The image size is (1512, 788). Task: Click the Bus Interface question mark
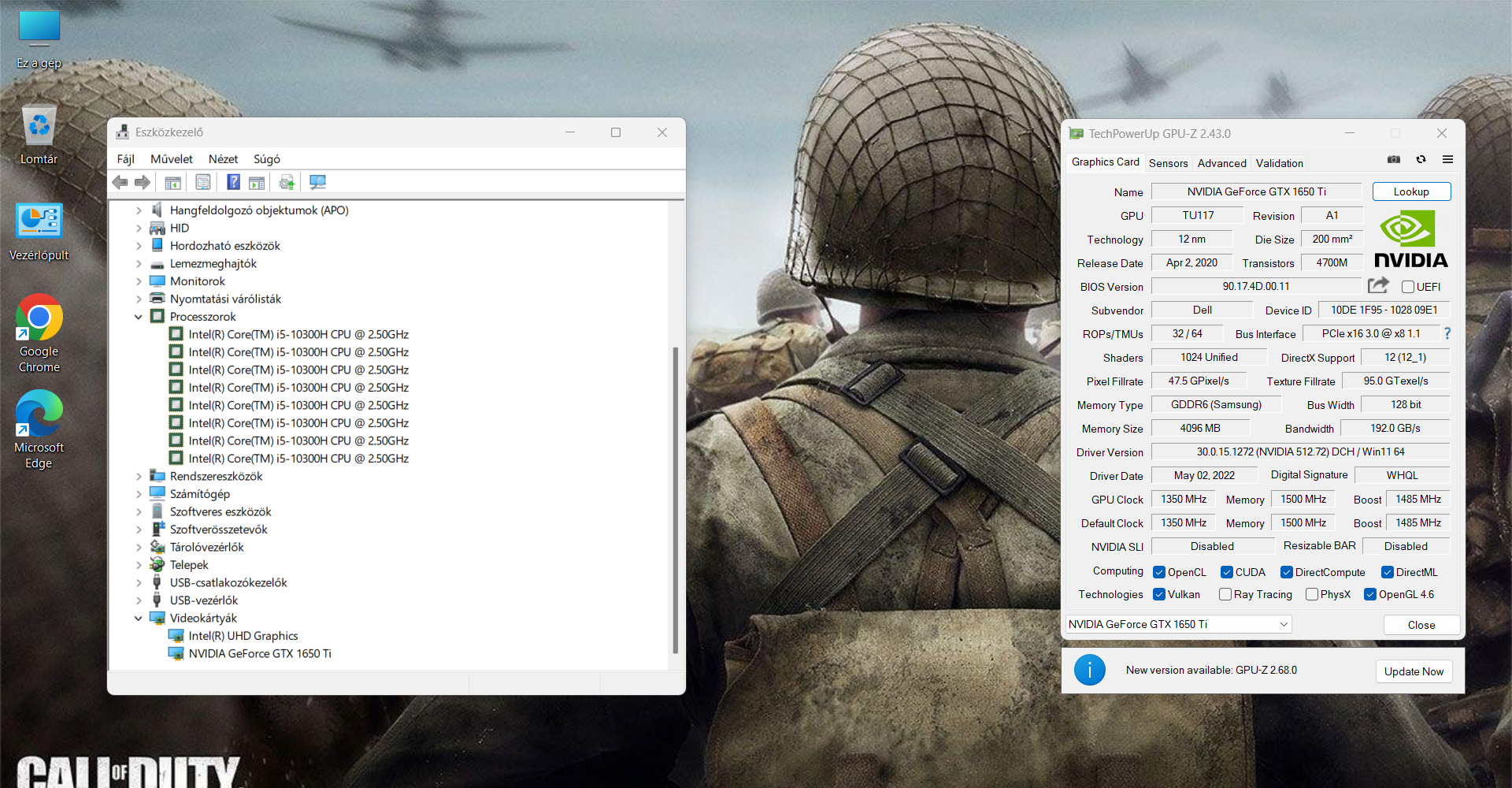pos(1447,333)
